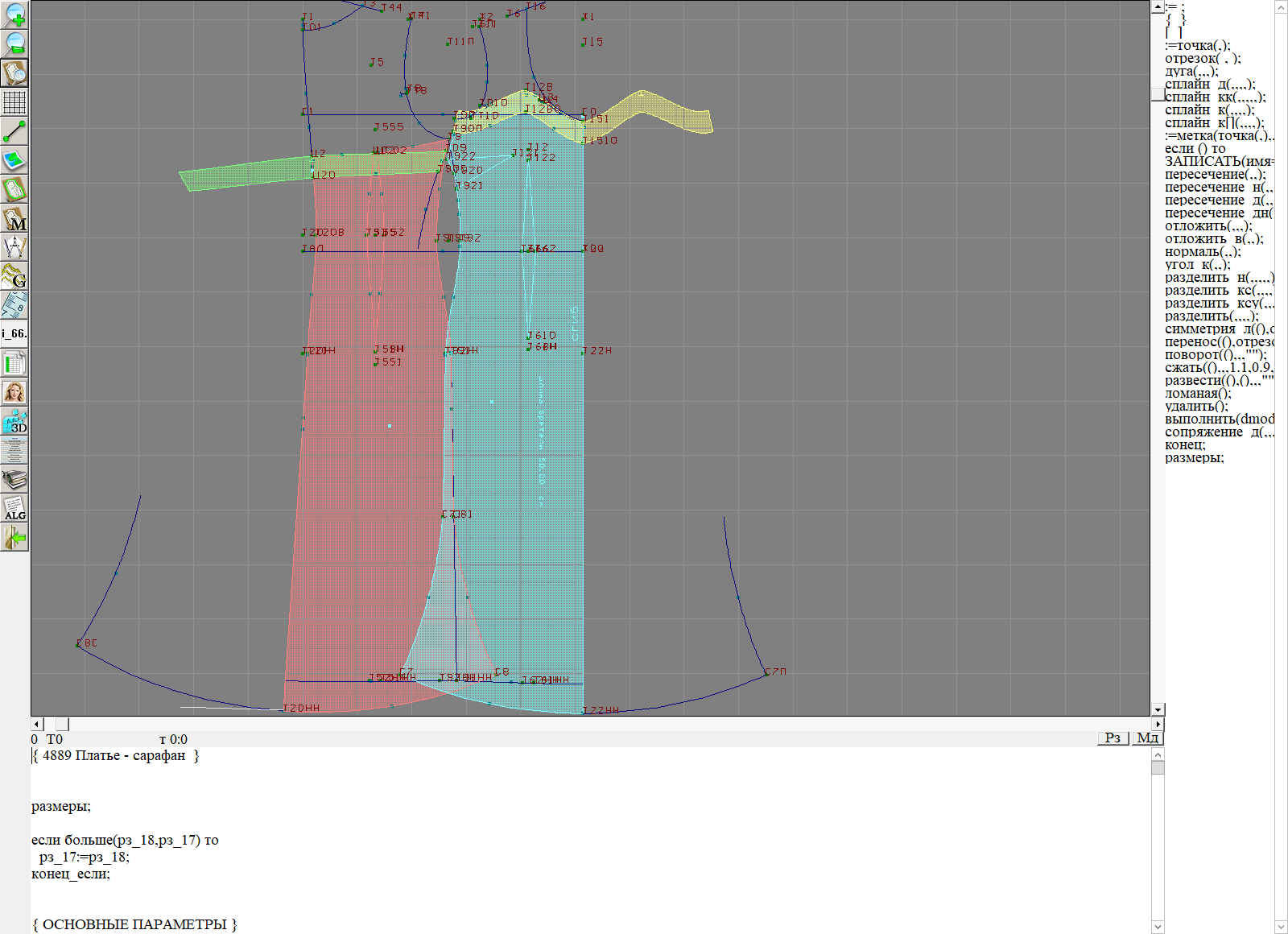Viewport: 1288px width, 934px height.
Task: Open the ALG algorithm document icon
Action: click(x=14, y=508)
